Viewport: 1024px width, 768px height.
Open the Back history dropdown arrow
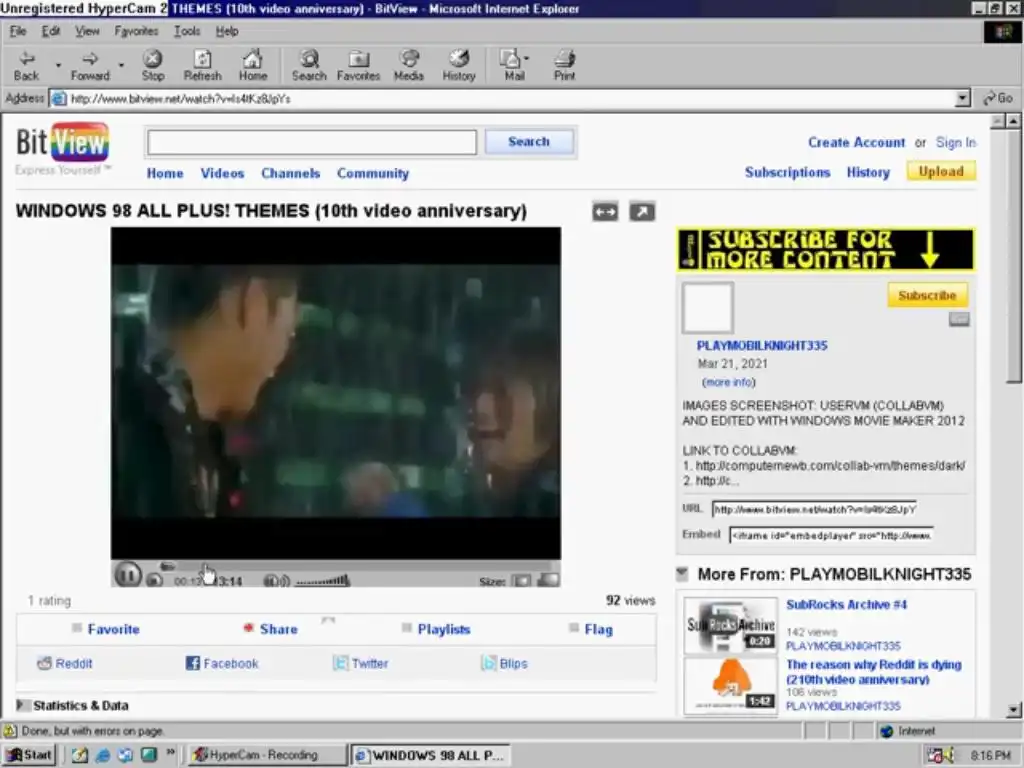57,65
